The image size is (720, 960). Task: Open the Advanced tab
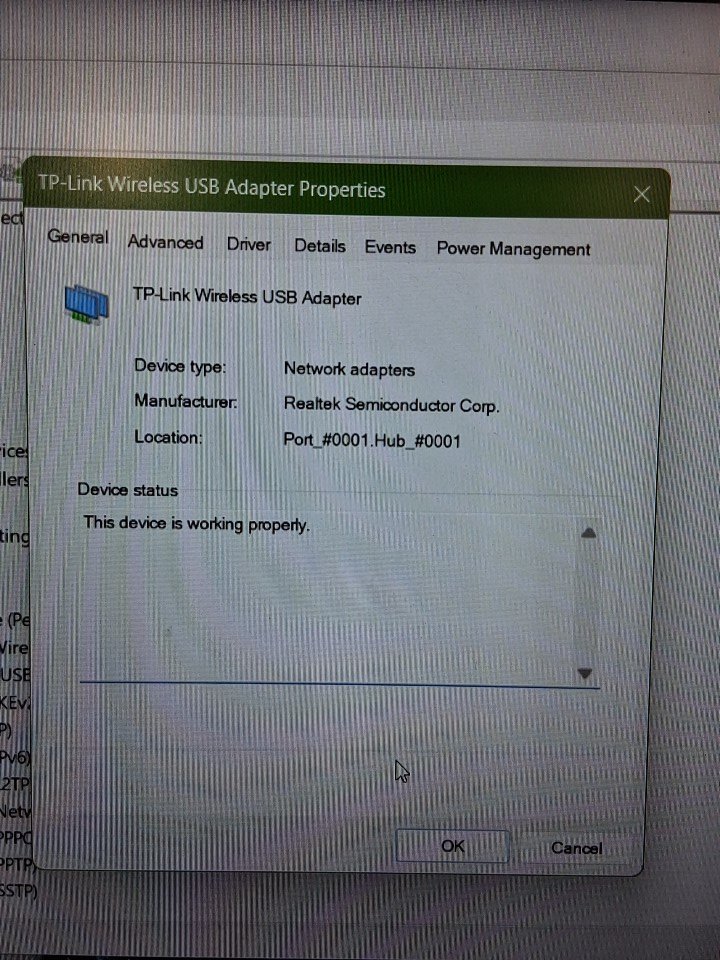point(165,243)
